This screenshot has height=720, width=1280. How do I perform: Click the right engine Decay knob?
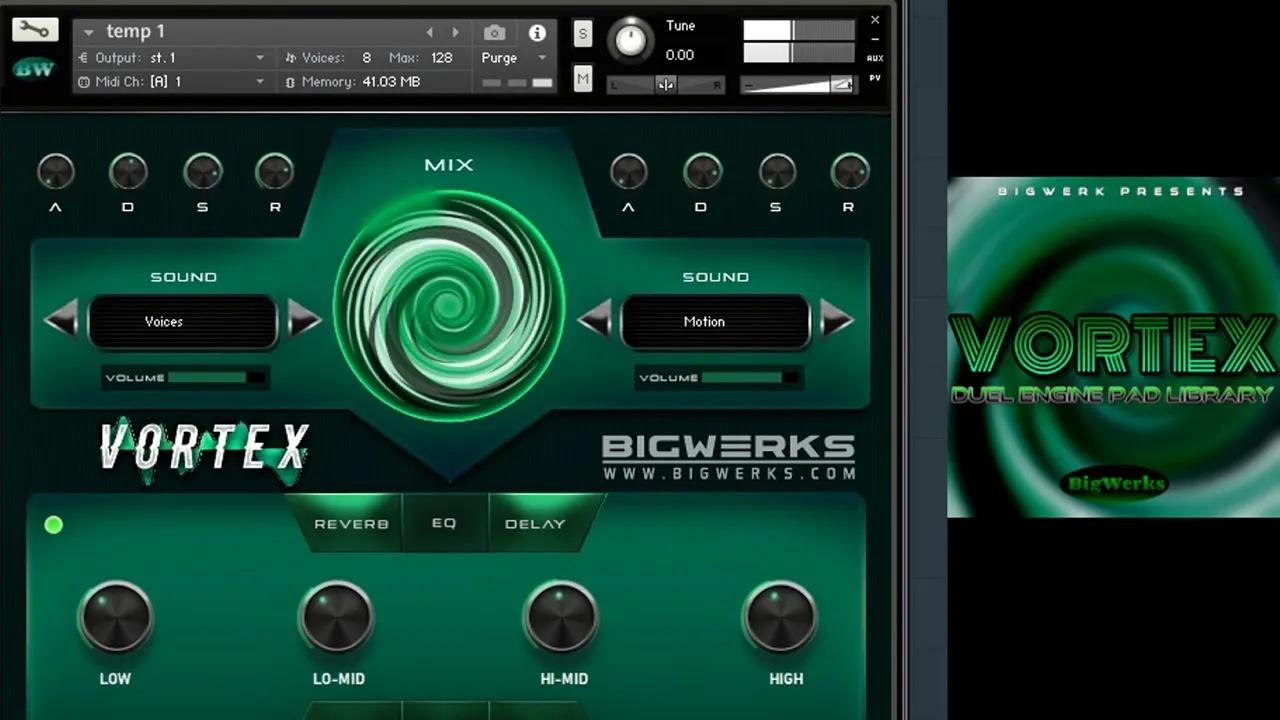point(703,171)
